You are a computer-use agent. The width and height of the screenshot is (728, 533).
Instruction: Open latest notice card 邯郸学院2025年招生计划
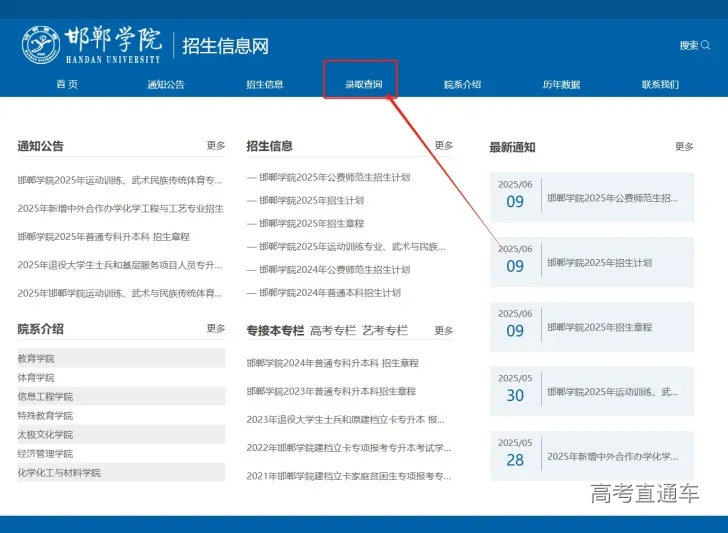[592, 262]
